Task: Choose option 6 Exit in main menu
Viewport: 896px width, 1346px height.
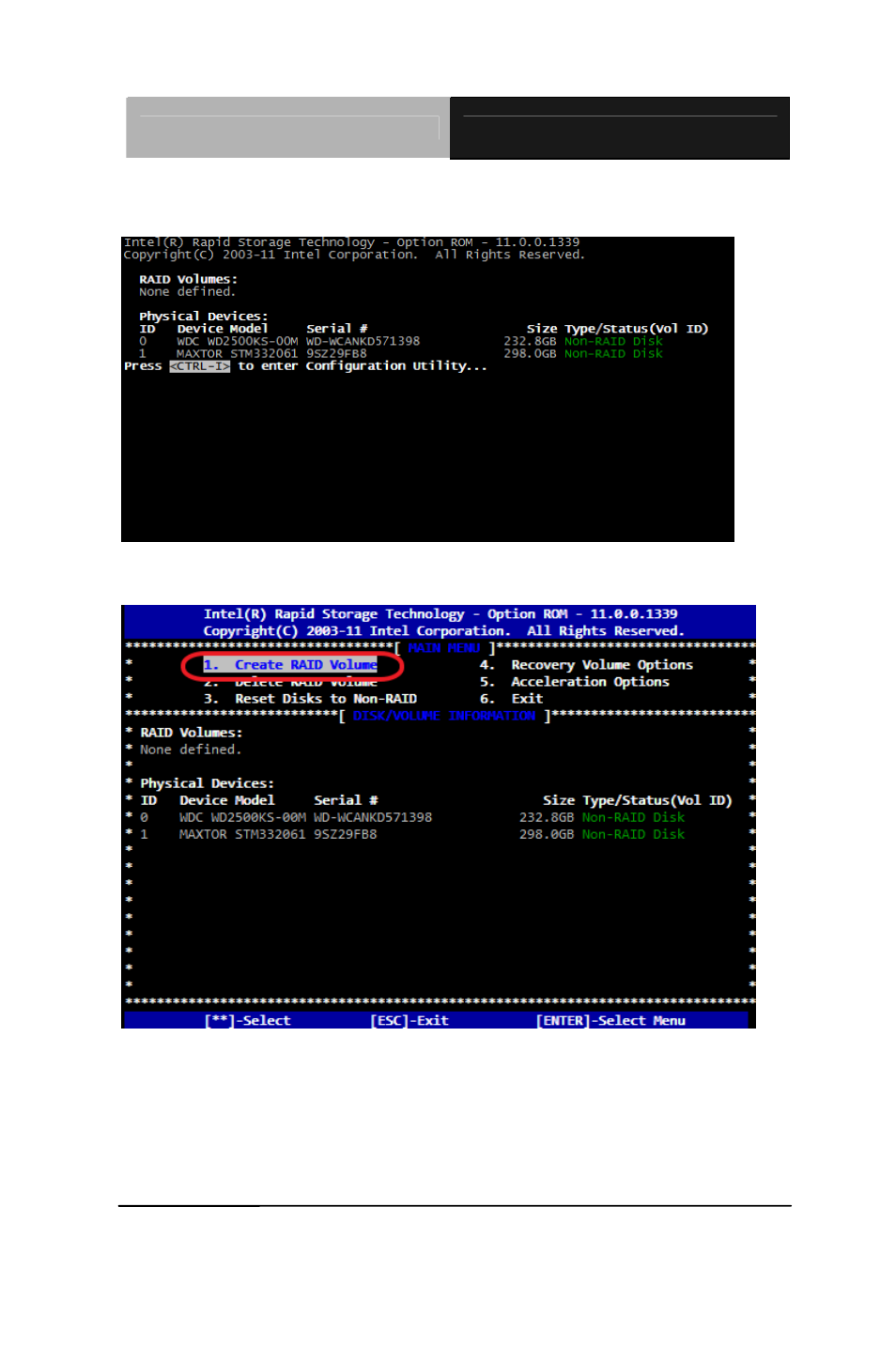Action: (511, 699)
